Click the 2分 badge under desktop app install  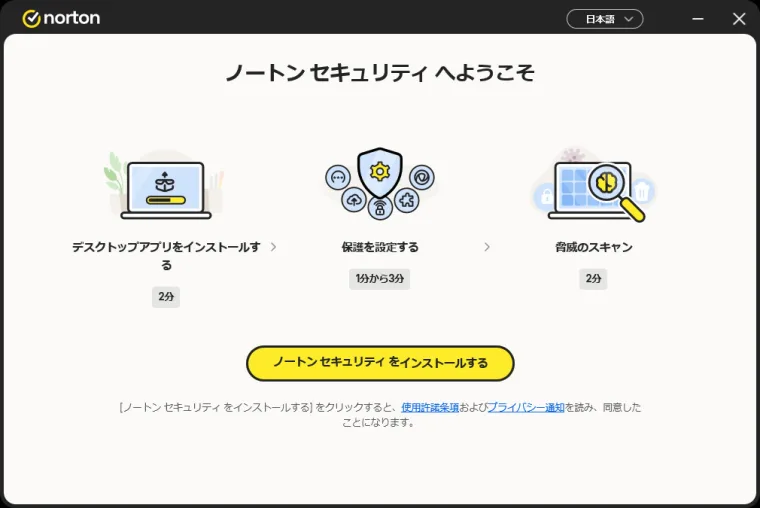[x=166, y=297]
